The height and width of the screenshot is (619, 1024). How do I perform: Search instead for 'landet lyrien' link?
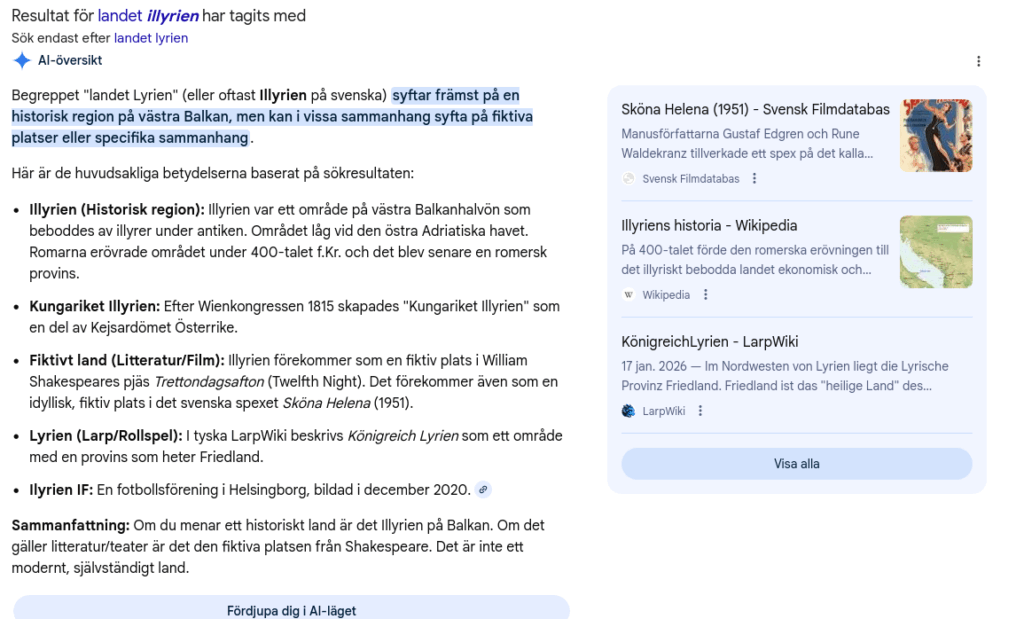151,38
